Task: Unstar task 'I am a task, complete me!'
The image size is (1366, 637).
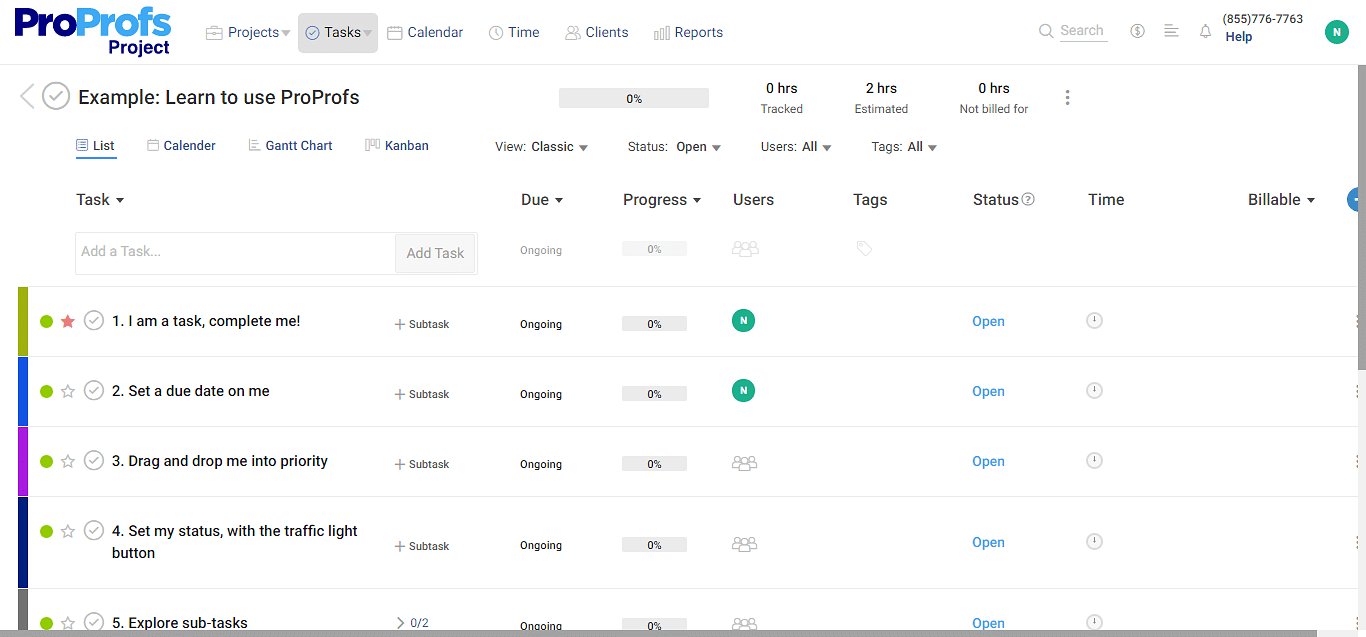Action: pos(67,320)
